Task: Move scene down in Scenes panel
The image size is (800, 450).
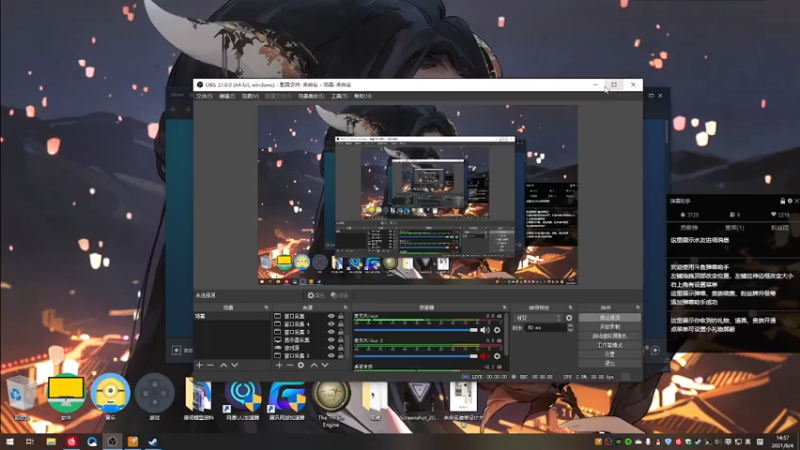Action: coord(235,365)
